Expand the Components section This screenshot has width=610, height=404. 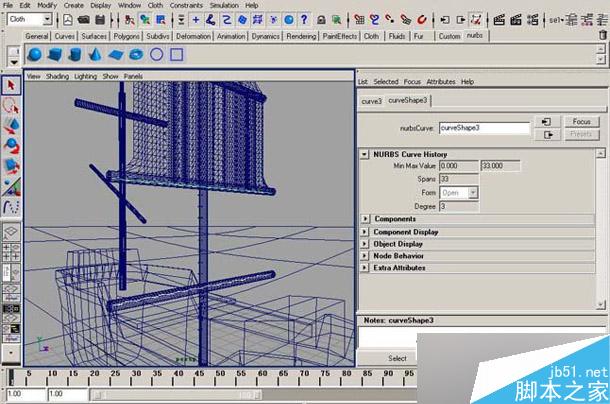[365, 219]
